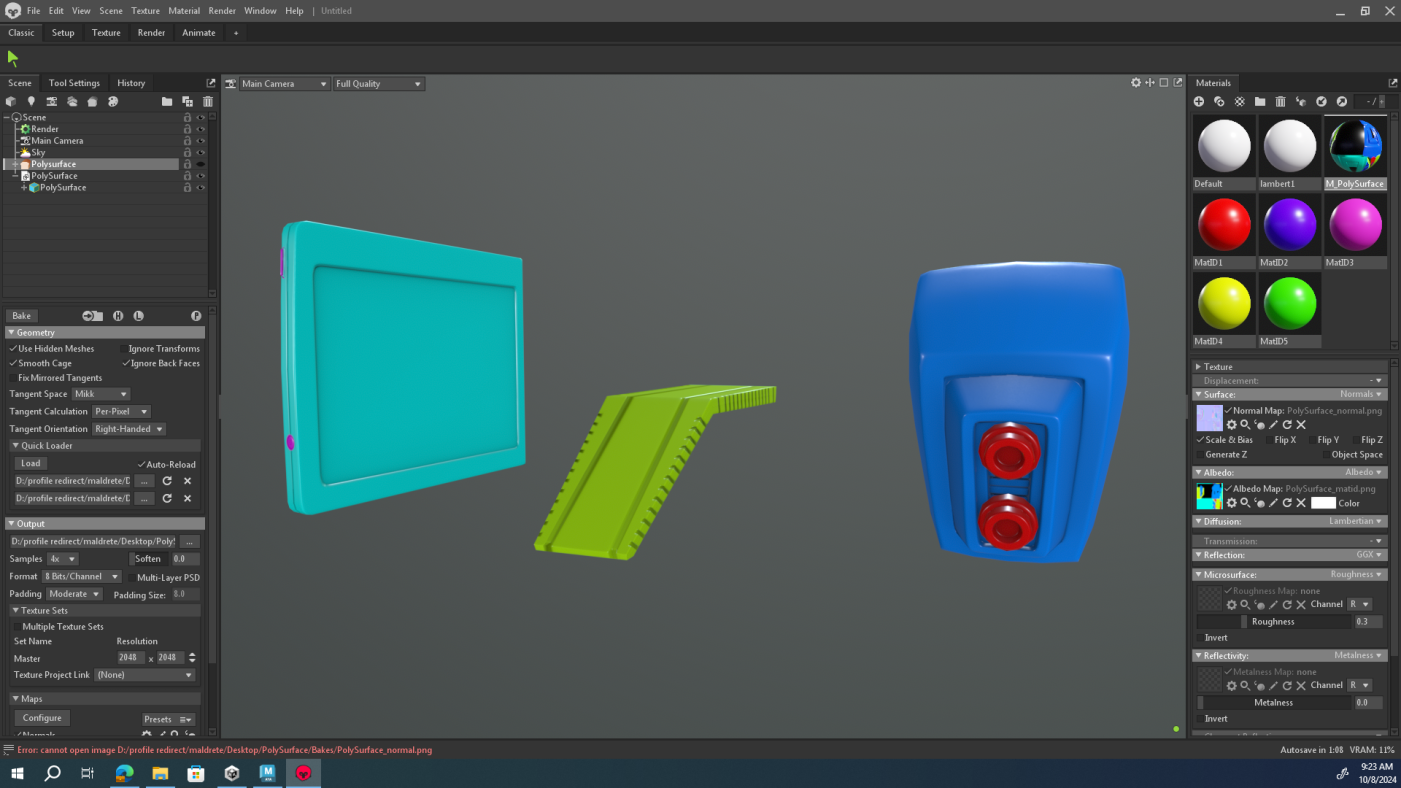Undock the Scene panel

click(211, 83)
